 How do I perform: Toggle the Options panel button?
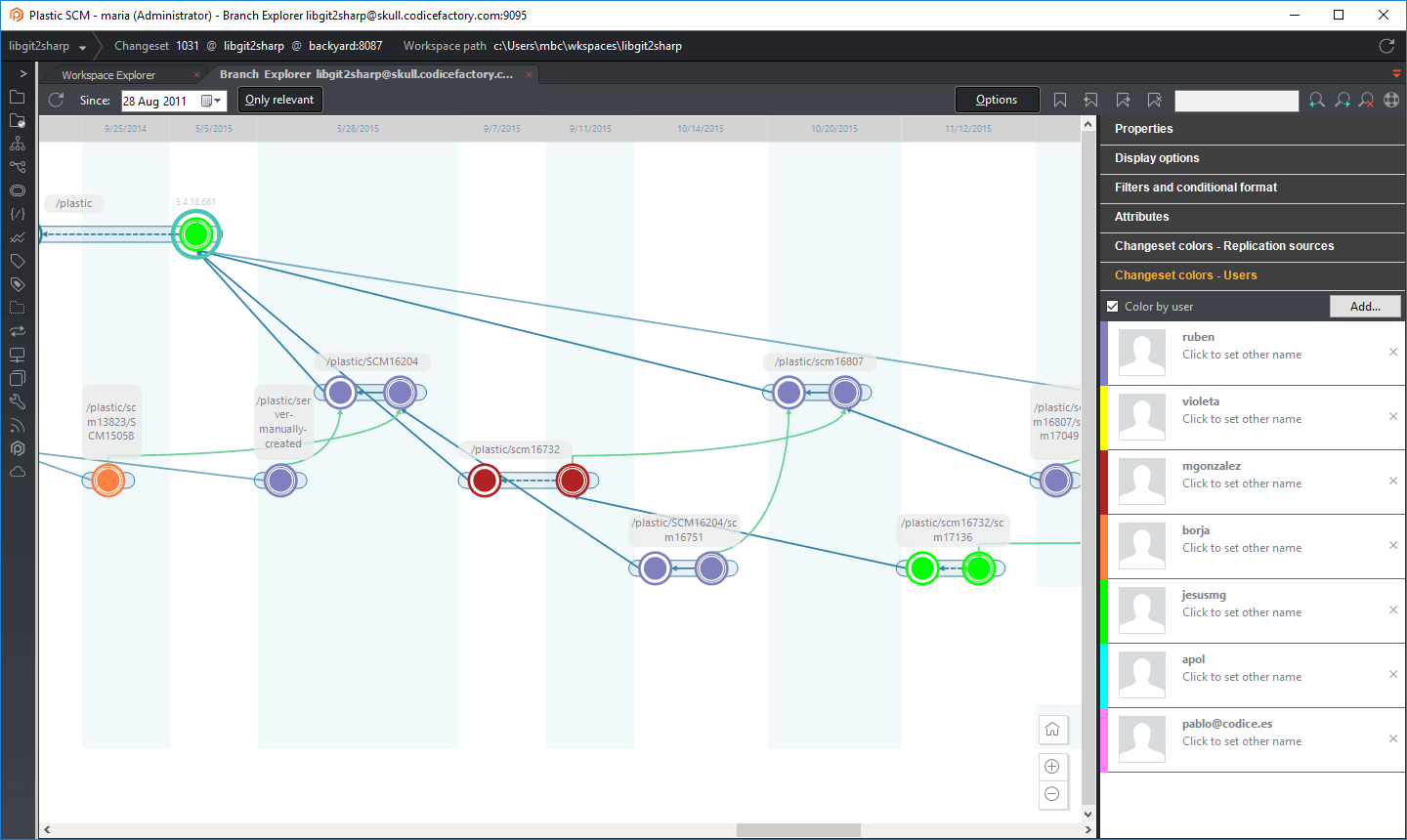coord(997,100)
